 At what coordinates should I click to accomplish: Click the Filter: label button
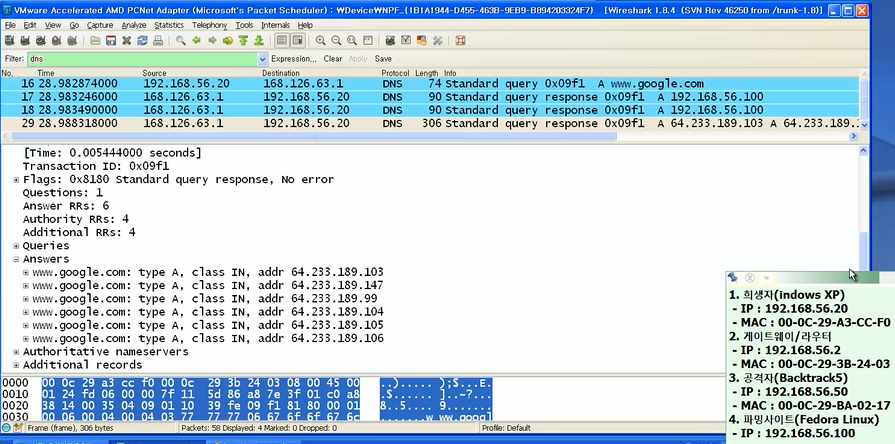tap(14, 59)
